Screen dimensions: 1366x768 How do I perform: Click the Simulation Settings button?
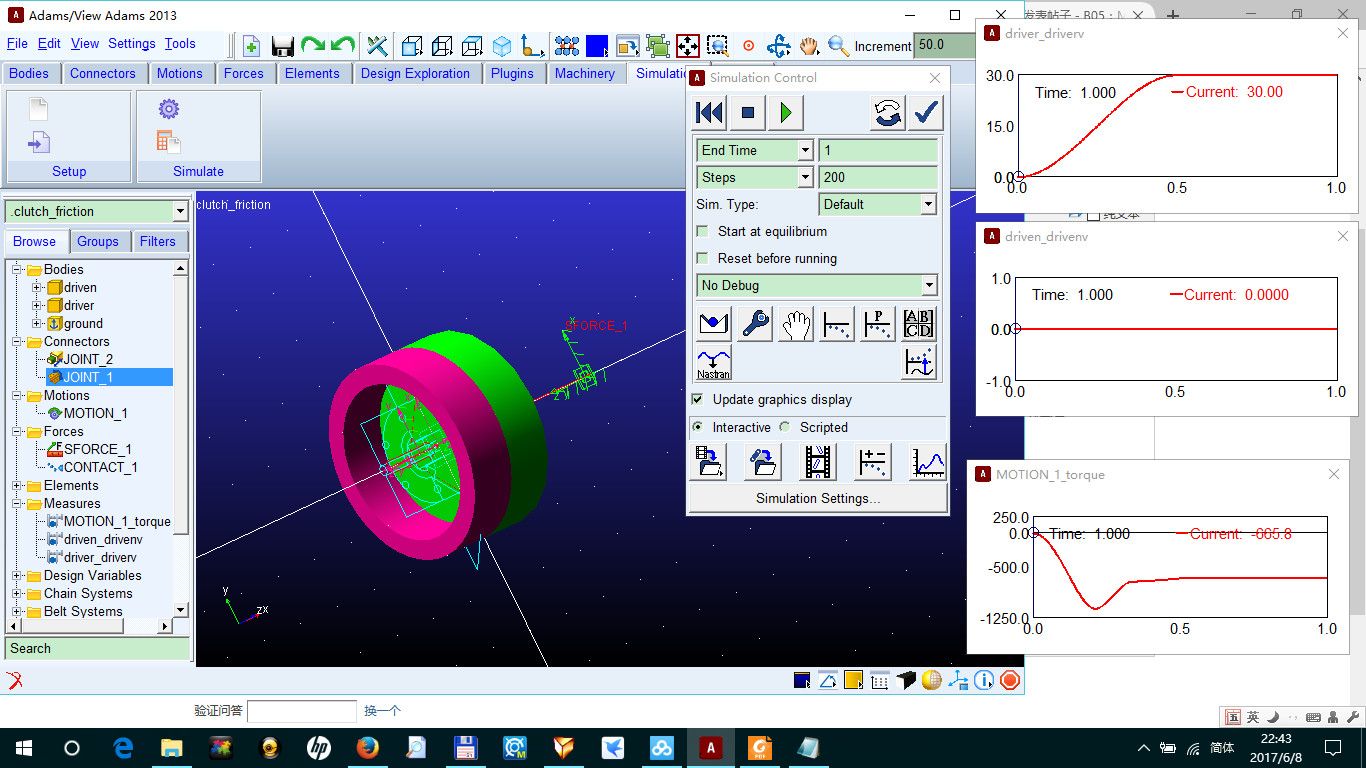pos(817,498)
